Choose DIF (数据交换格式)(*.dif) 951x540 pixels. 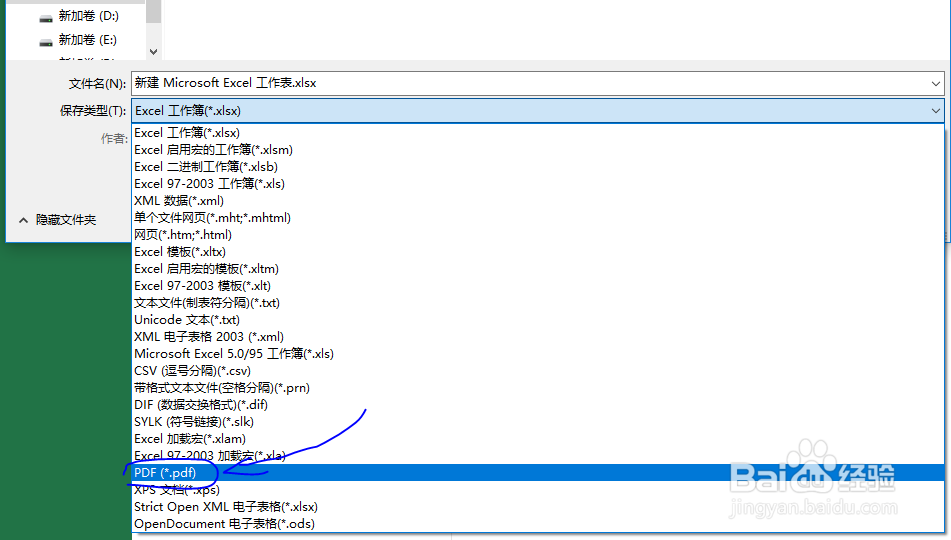click(538, 405)
